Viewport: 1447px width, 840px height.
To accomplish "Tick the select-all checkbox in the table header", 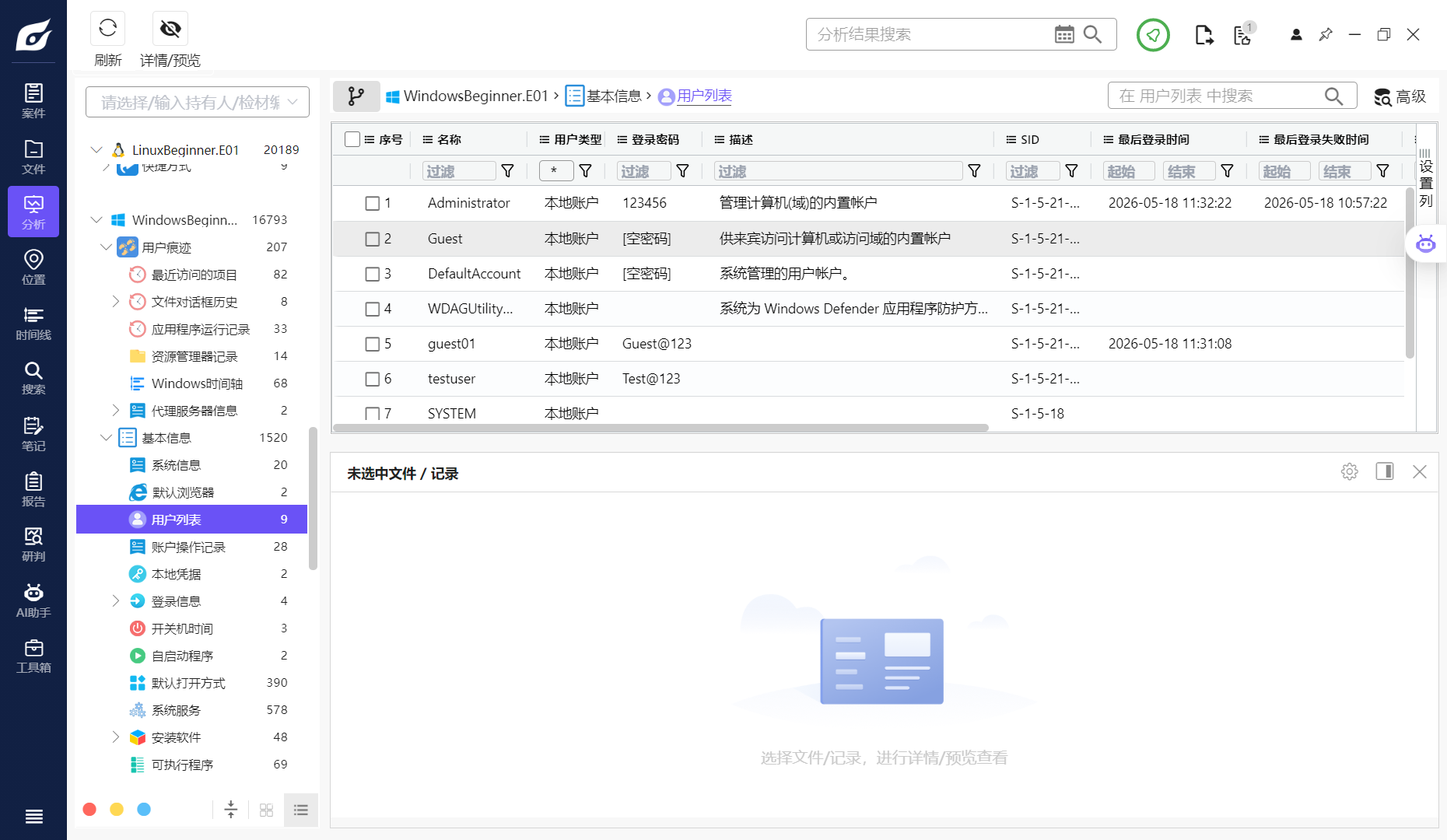I will pyautogui.click(x=352, y=139).
